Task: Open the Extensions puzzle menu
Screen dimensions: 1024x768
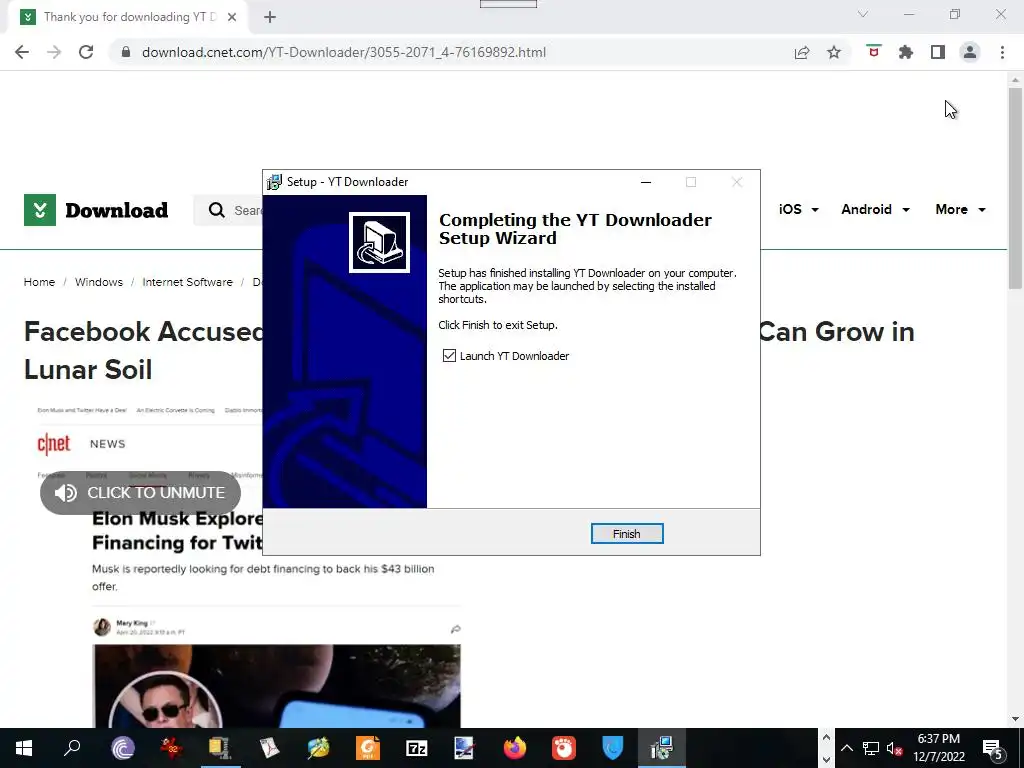Action: (906, 52)
